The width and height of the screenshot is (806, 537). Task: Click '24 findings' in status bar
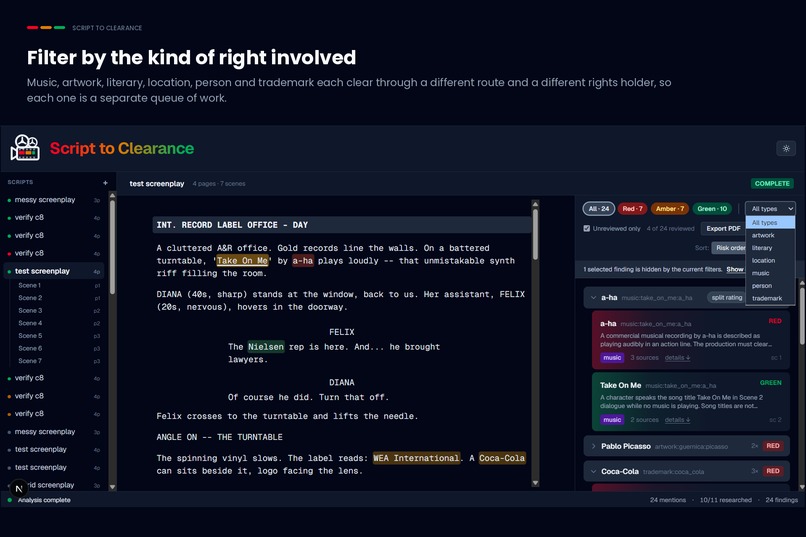click(x=781, y=500)
